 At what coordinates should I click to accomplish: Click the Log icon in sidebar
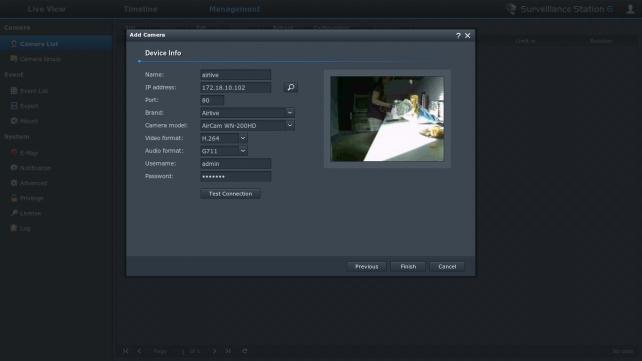pyautogui.click(x=14, y=228)
